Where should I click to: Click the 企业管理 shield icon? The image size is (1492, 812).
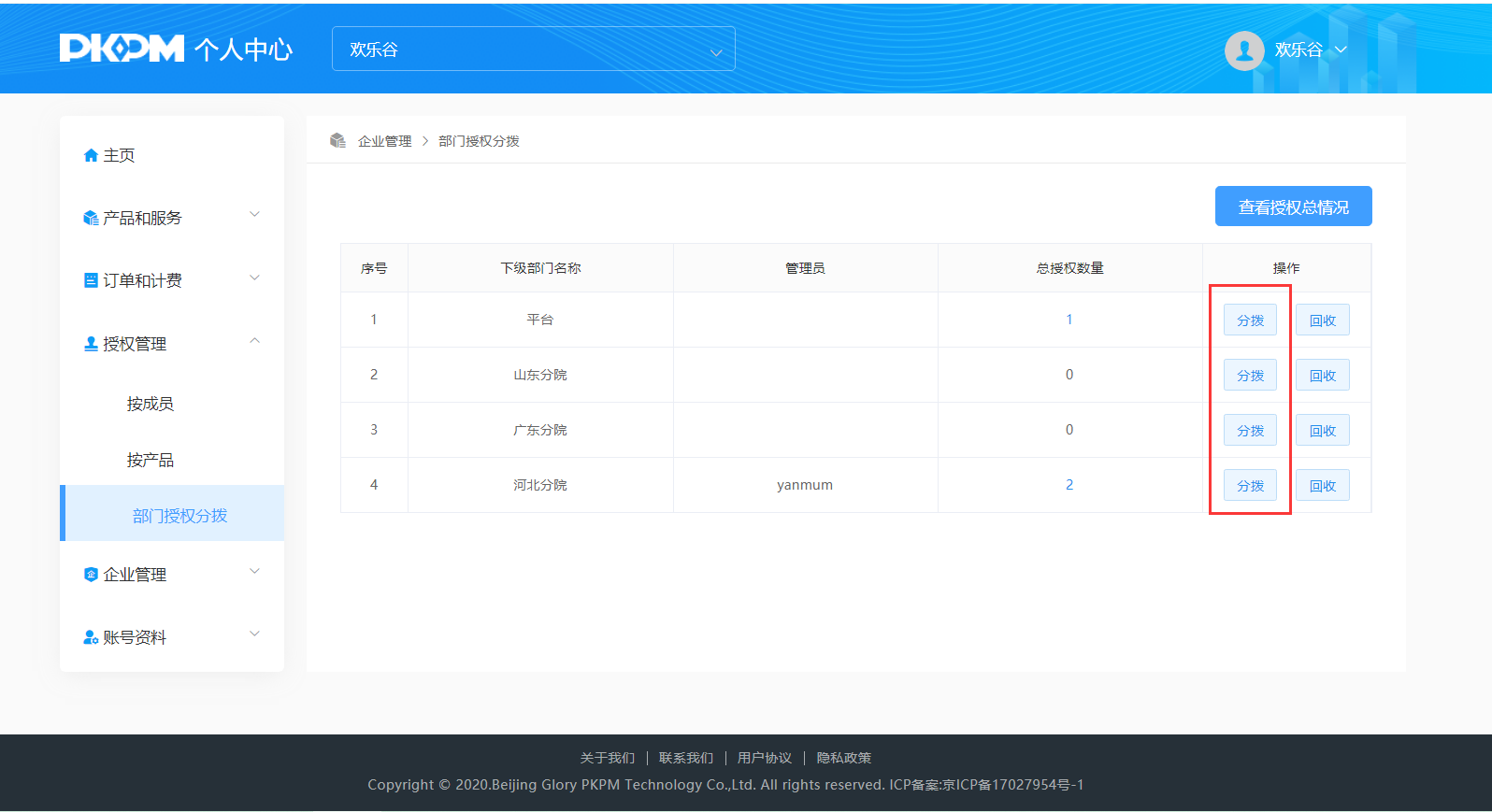pos(91,575)
